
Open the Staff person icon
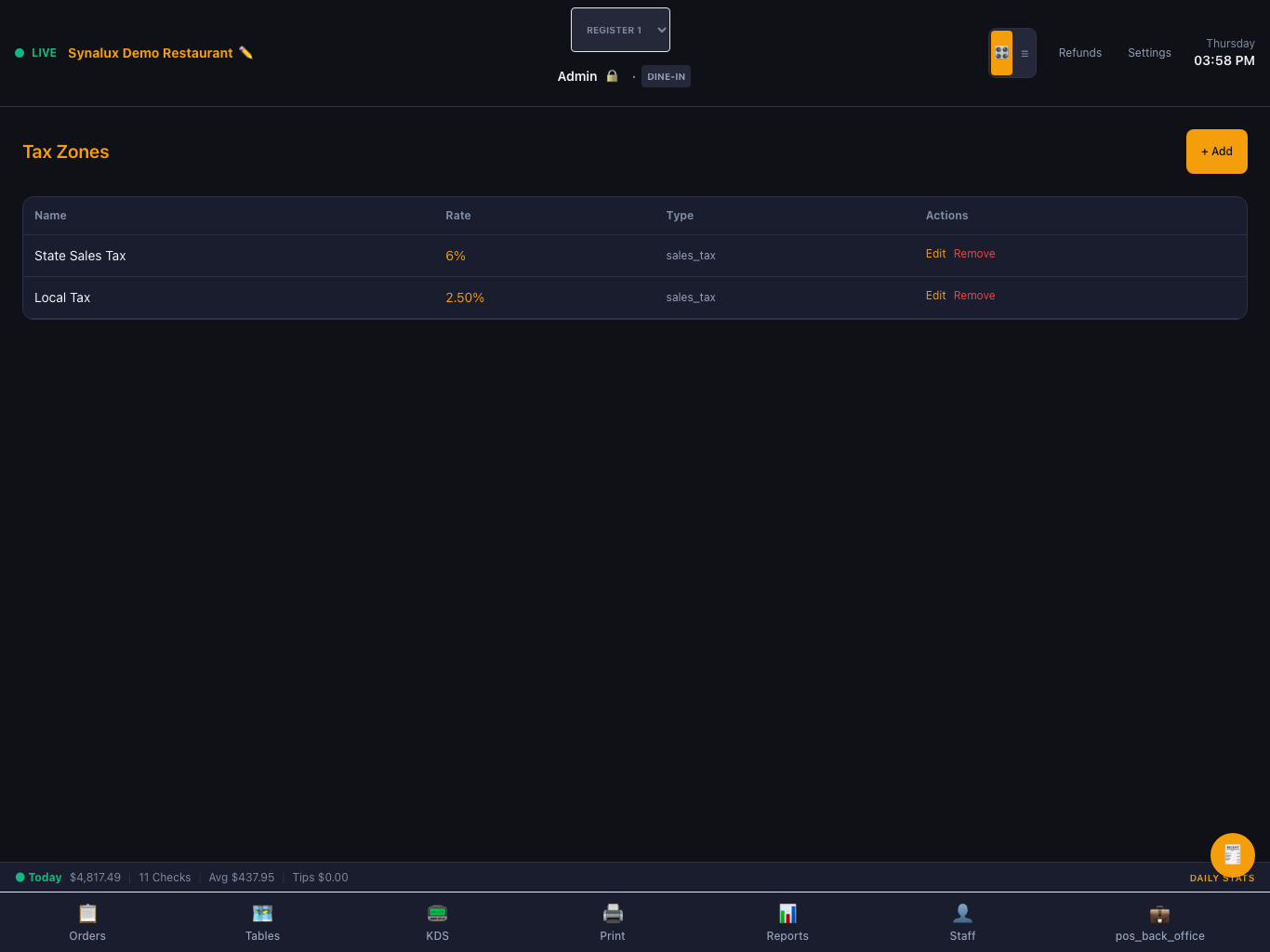click(x=962, y=913)
